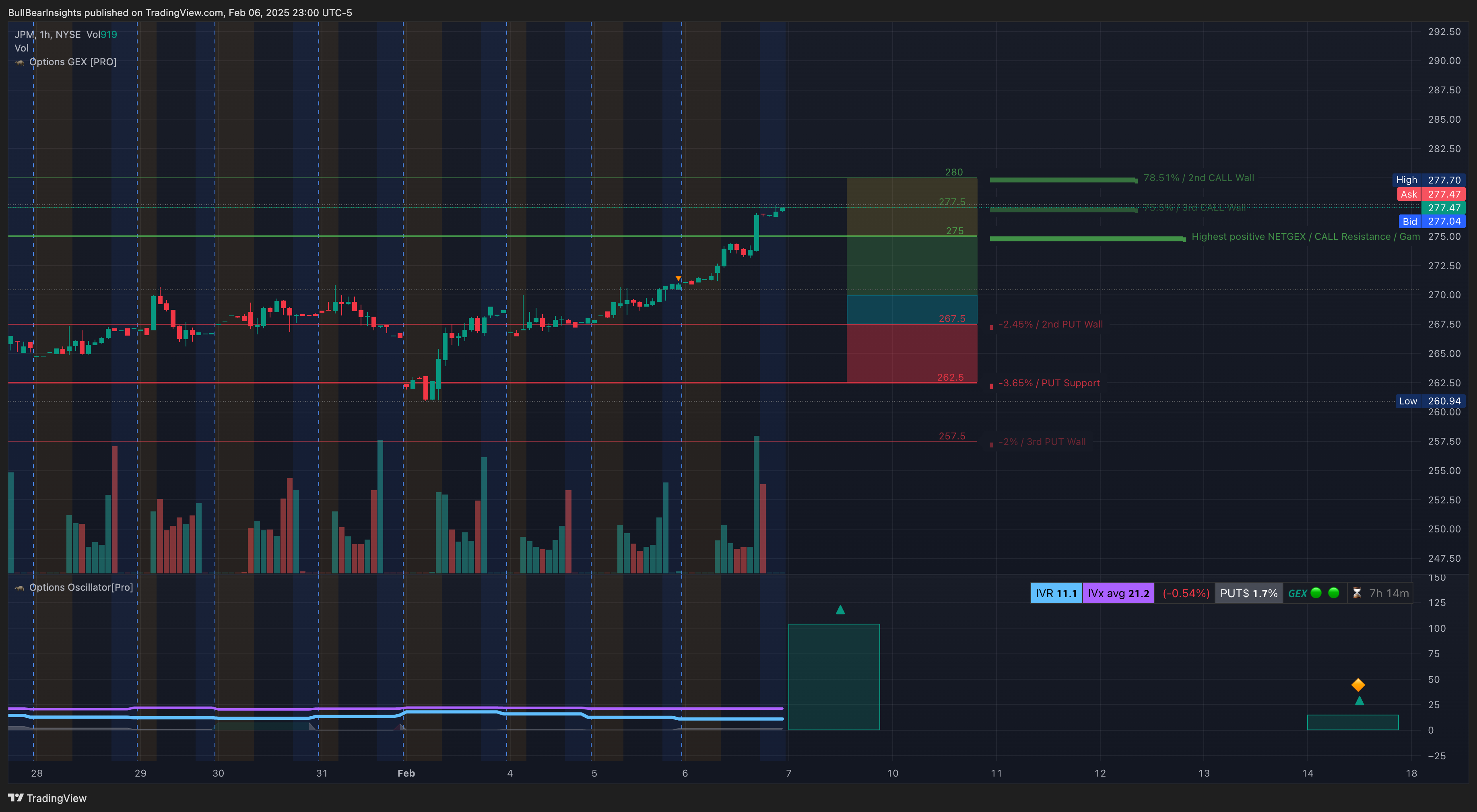Click the red 267.5 strike level label
The height and width of the screenshot is (812, 1477).
click(x=952, y=319)
